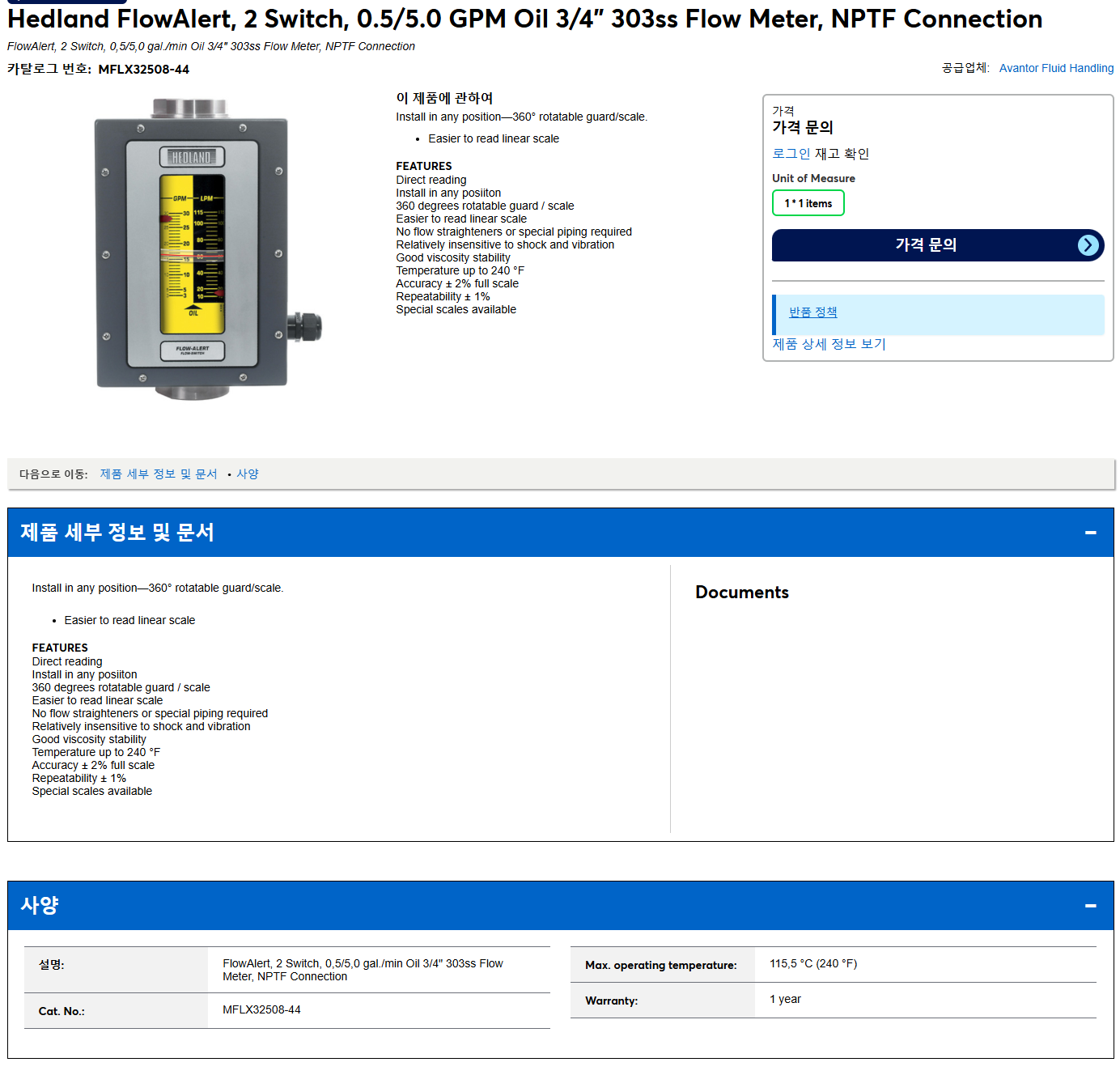Click the catalog number MFLX32508-44 at top

[143, 70]
